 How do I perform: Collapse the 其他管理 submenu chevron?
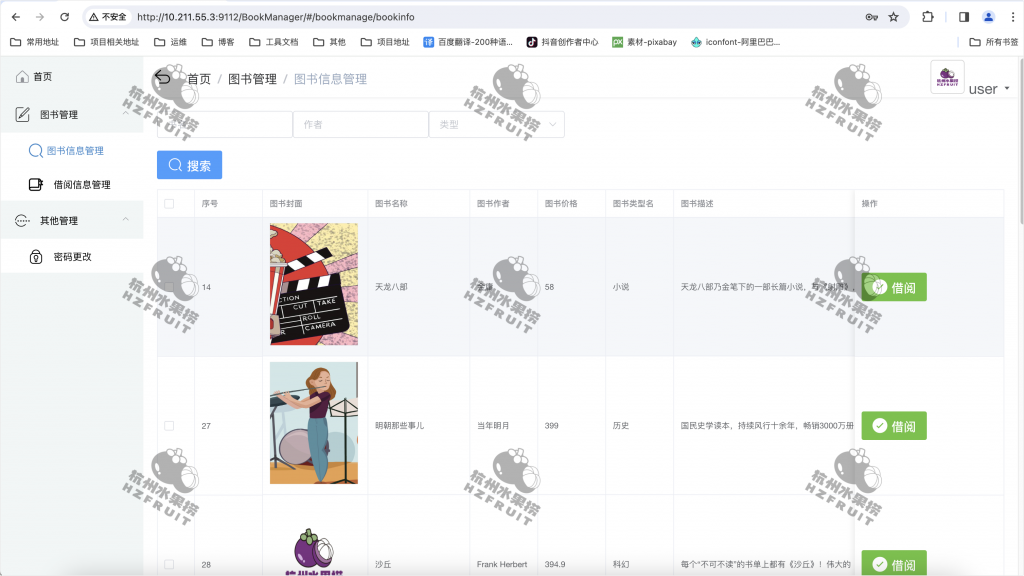point(126,220)
